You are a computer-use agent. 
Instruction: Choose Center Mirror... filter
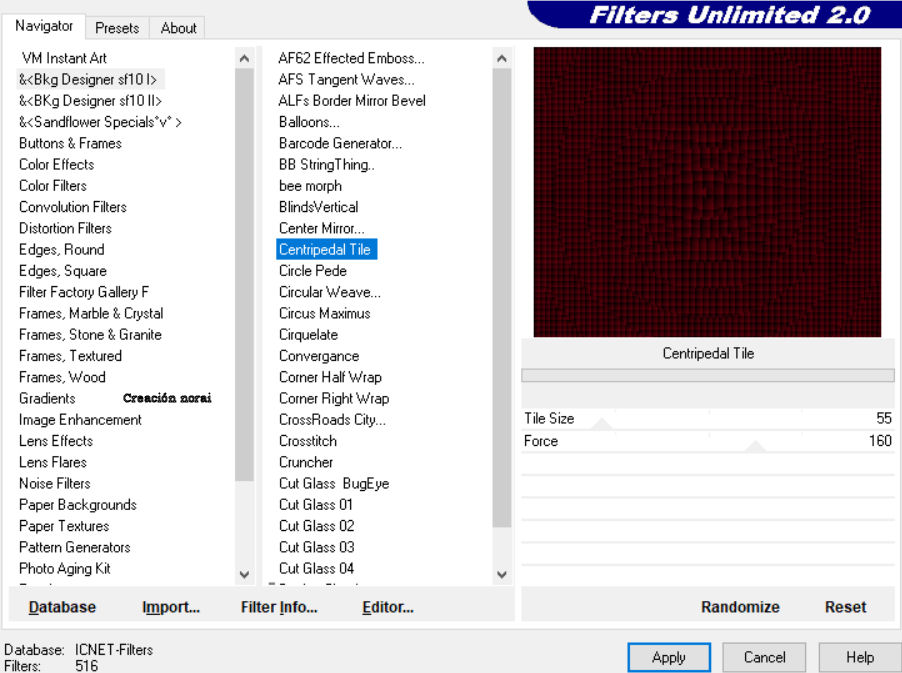[x=321, y=228]
